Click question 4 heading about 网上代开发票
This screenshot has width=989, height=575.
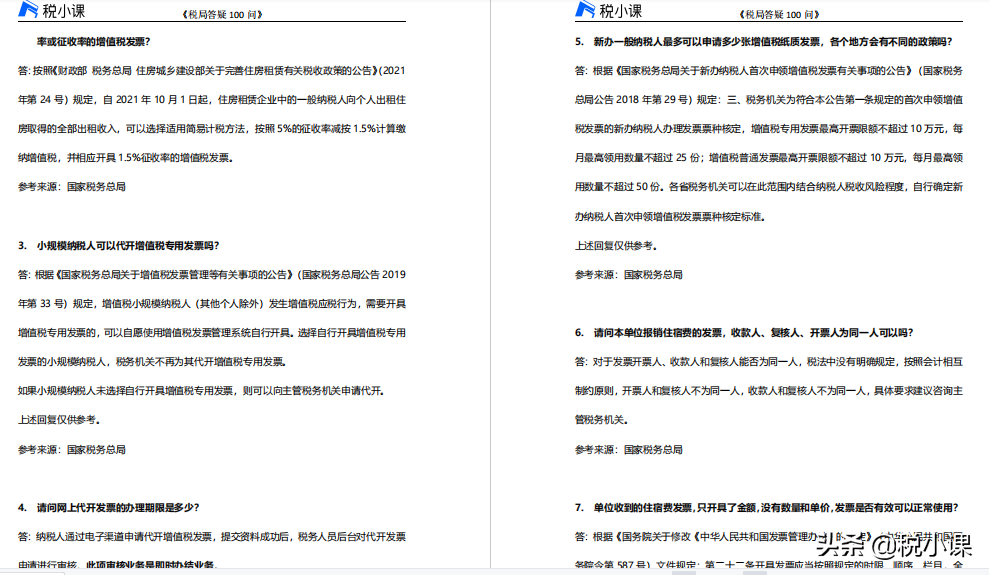click(x=110, y=507)
